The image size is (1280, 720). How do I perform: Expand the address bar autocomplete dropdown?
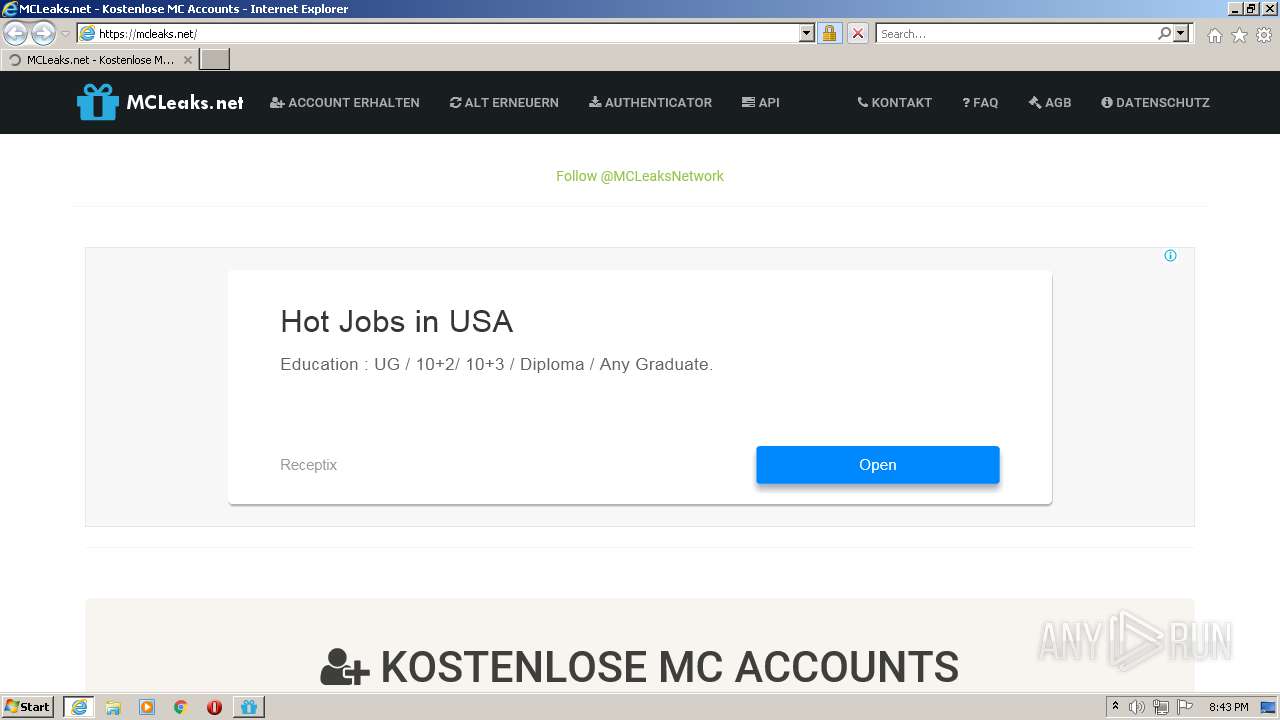(x=806, y=33)
